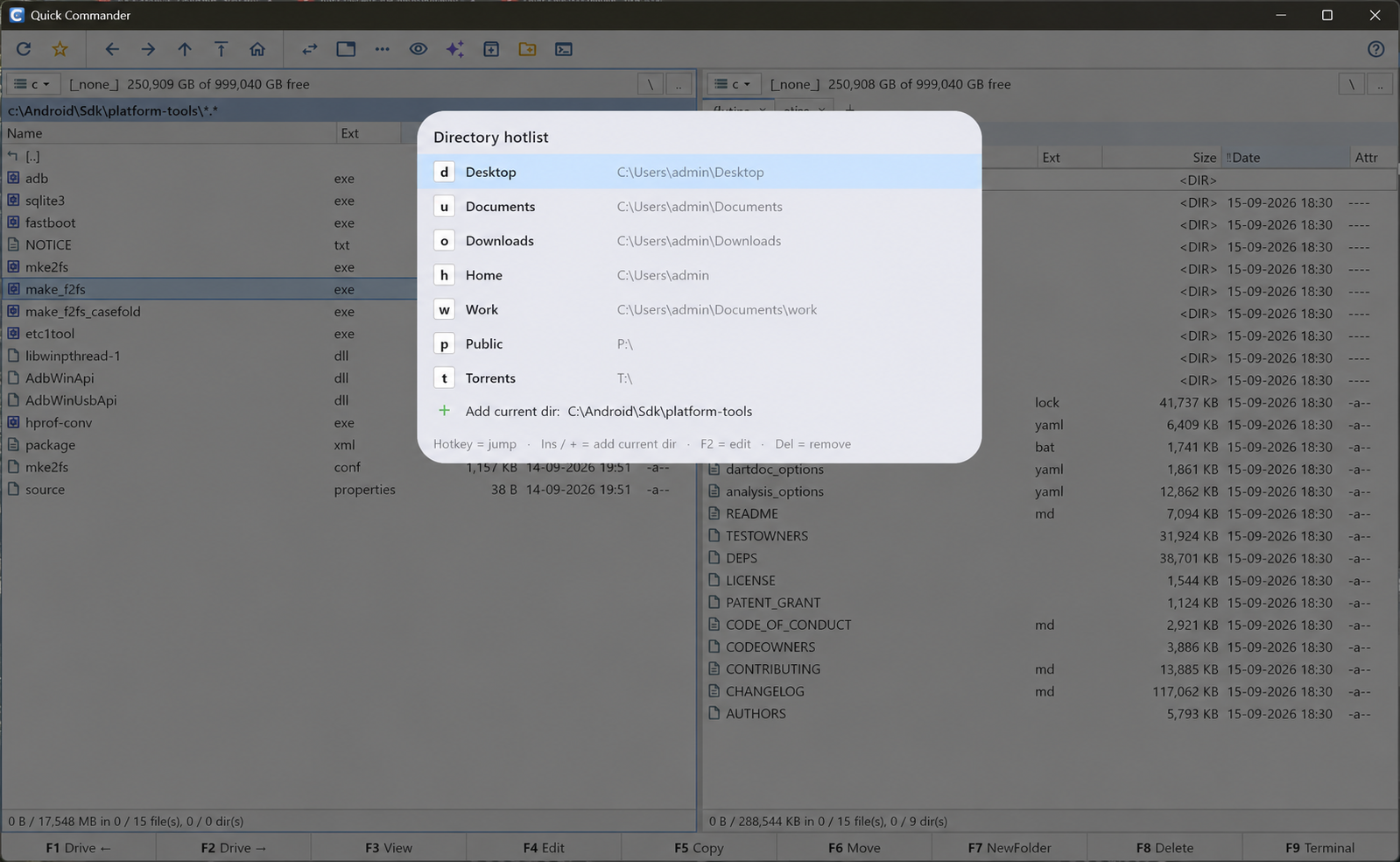The height and width of the screenshot is (862, 1400).
Task: Go forward with the right arrow icon
Action: (x=148, y=49)
